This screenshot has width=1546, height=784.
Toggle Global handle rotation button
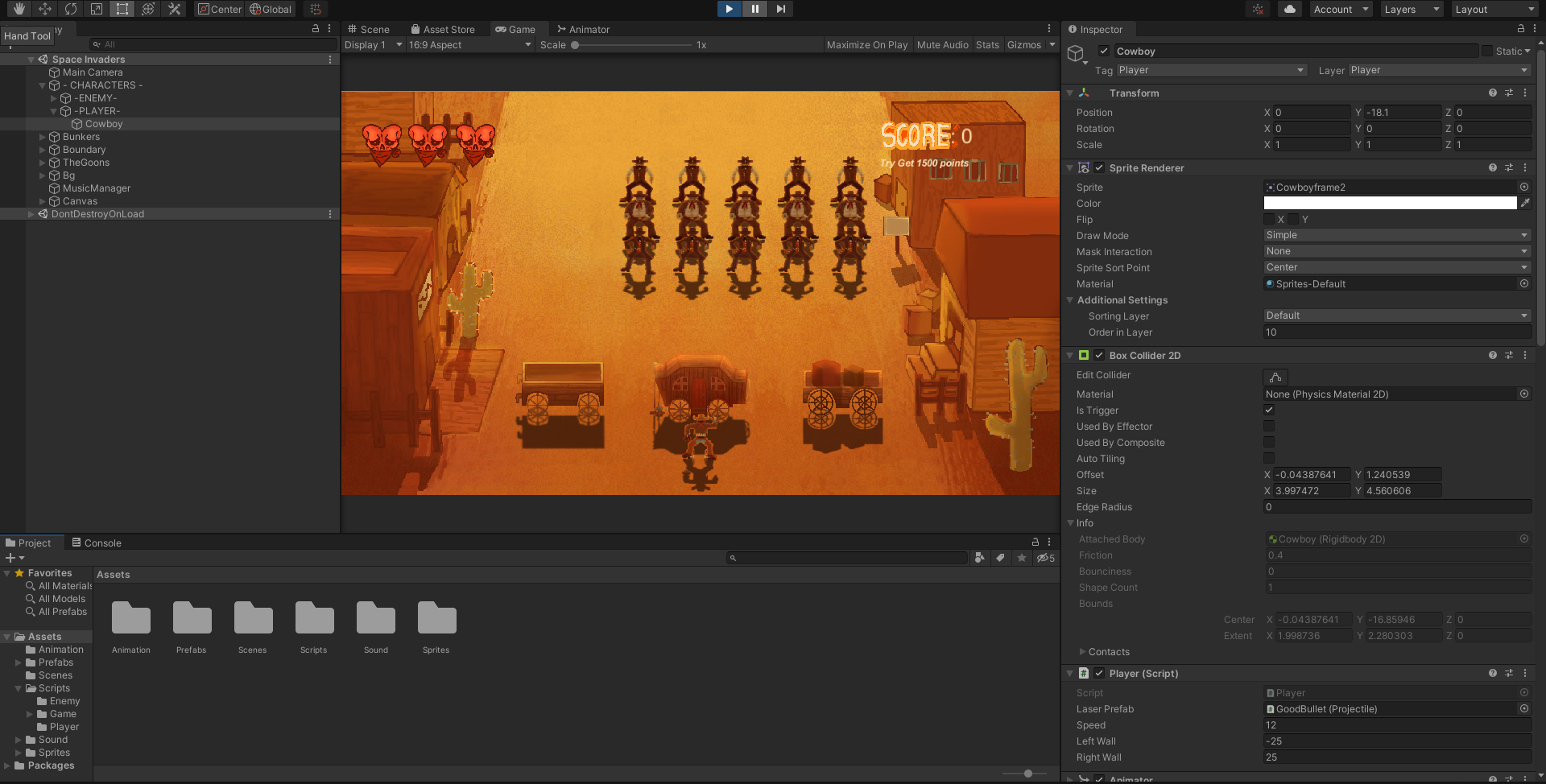click(271, 9)
